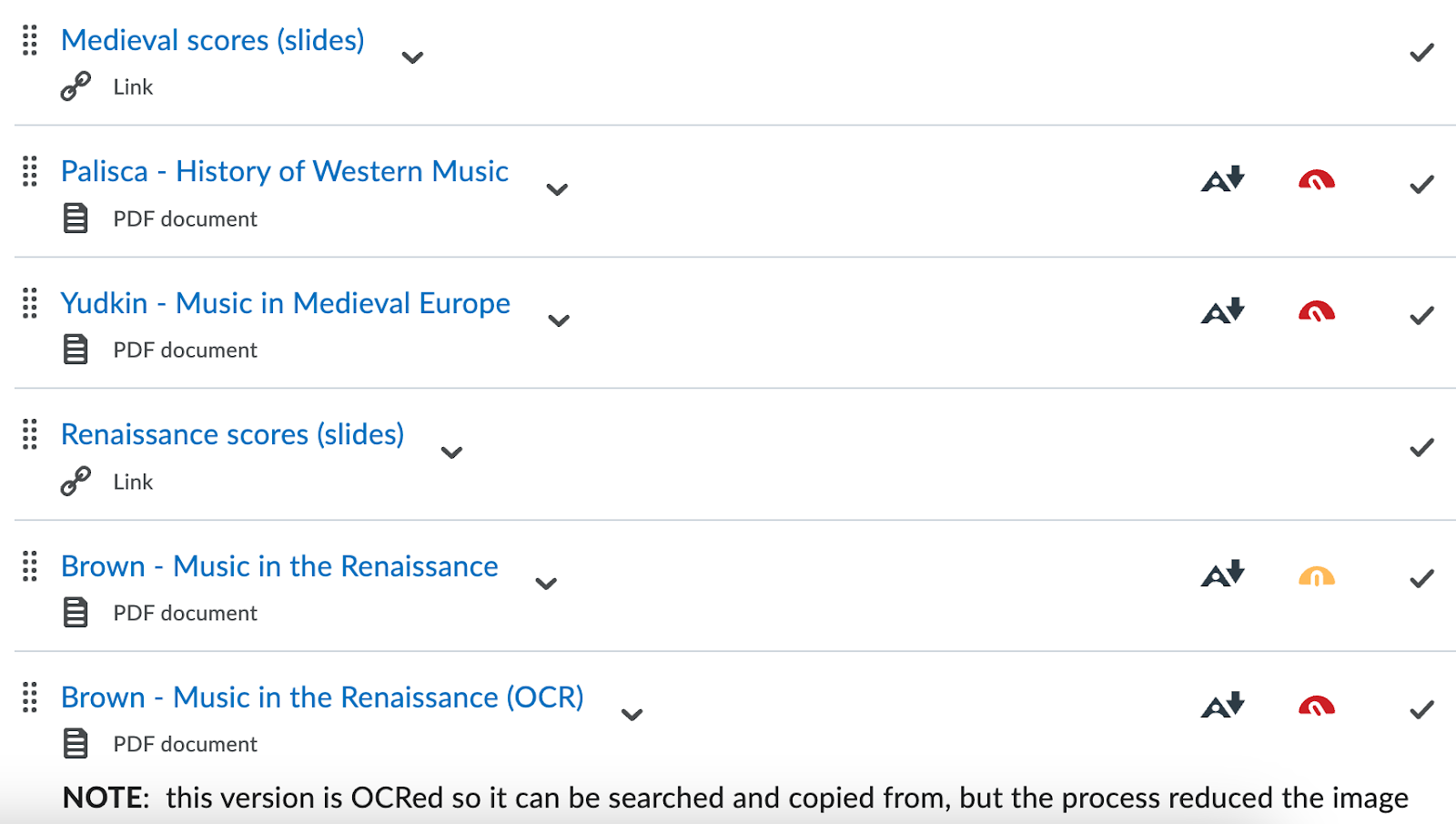
Task: Toggle completion checkmark for Medieval scores
Action: [x=1421, y=53]
